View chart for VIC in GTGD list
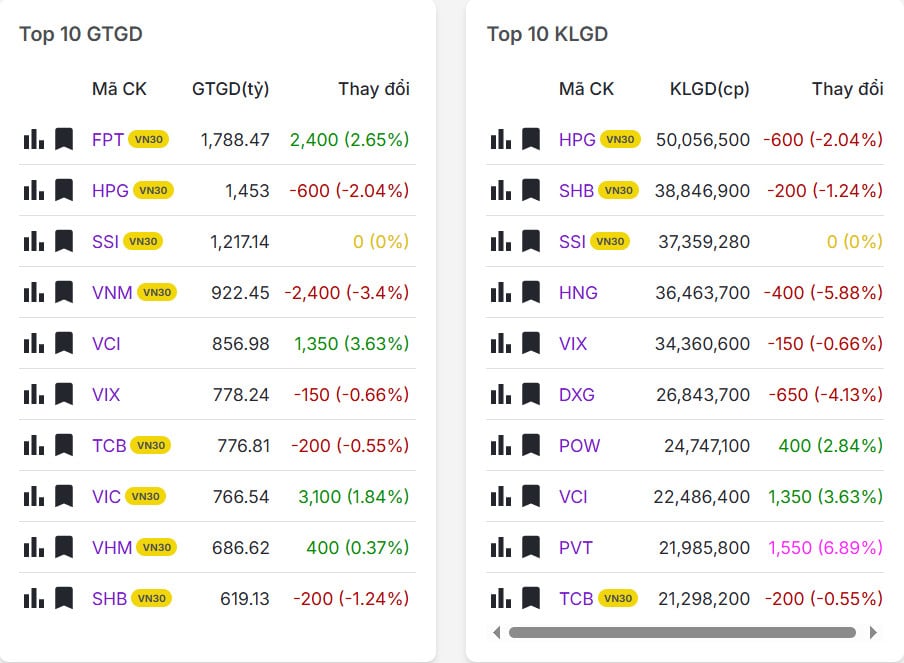The height and width of the screenshot is (663, 904). [x=33, y=496]
